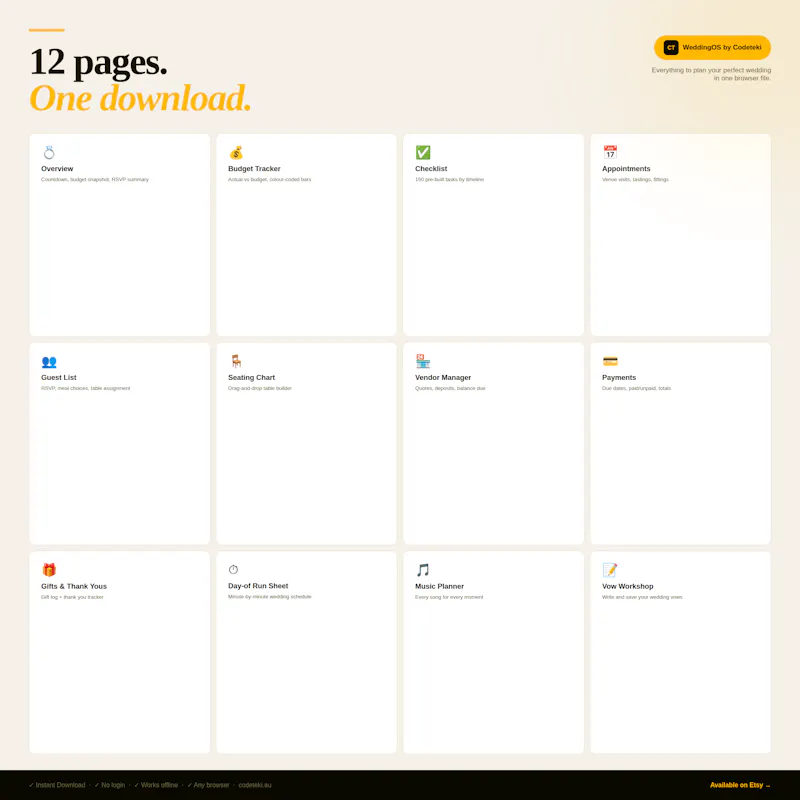Click 'Drag-and-drop table builder' text
The height and width of the screenshot is (800, 800).
coord(260,388)
